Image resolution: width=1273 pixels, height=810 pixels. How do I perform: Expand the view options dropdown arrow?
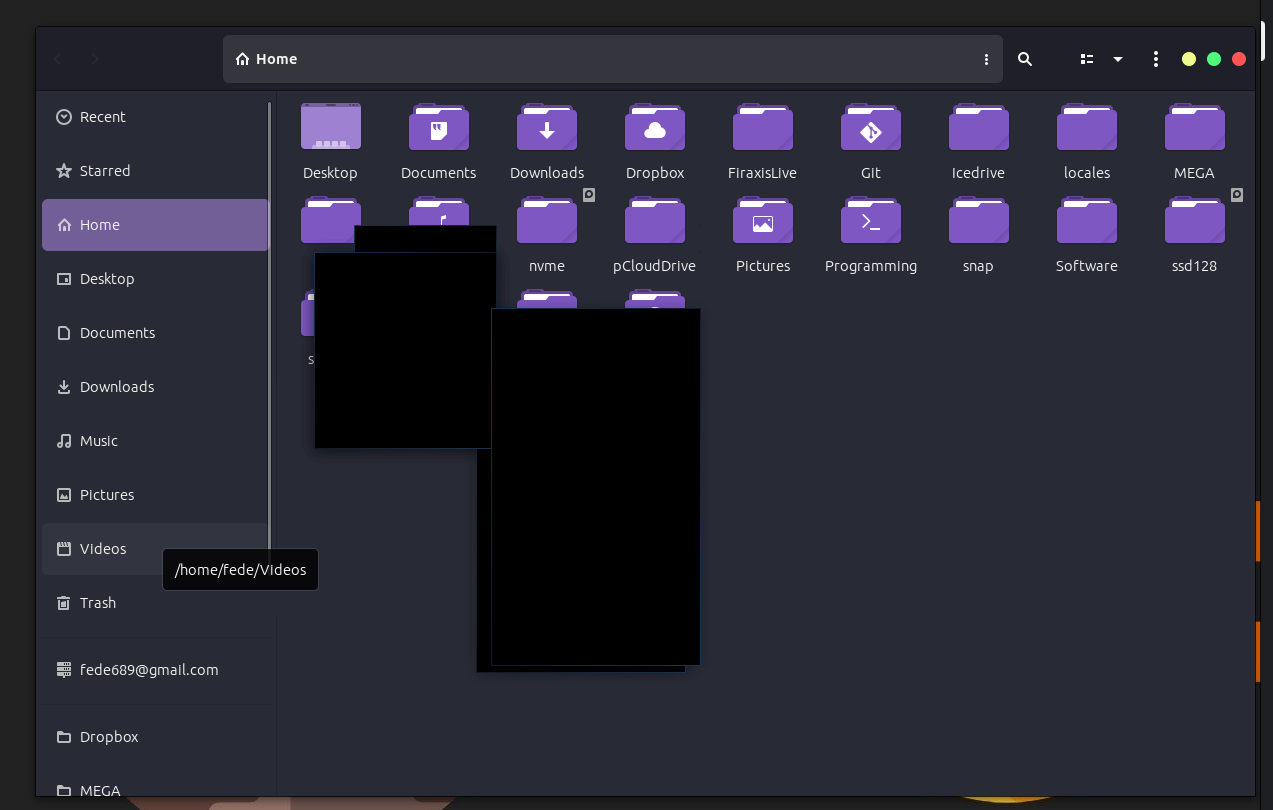pyautogui.click(x=1117, y=59)
